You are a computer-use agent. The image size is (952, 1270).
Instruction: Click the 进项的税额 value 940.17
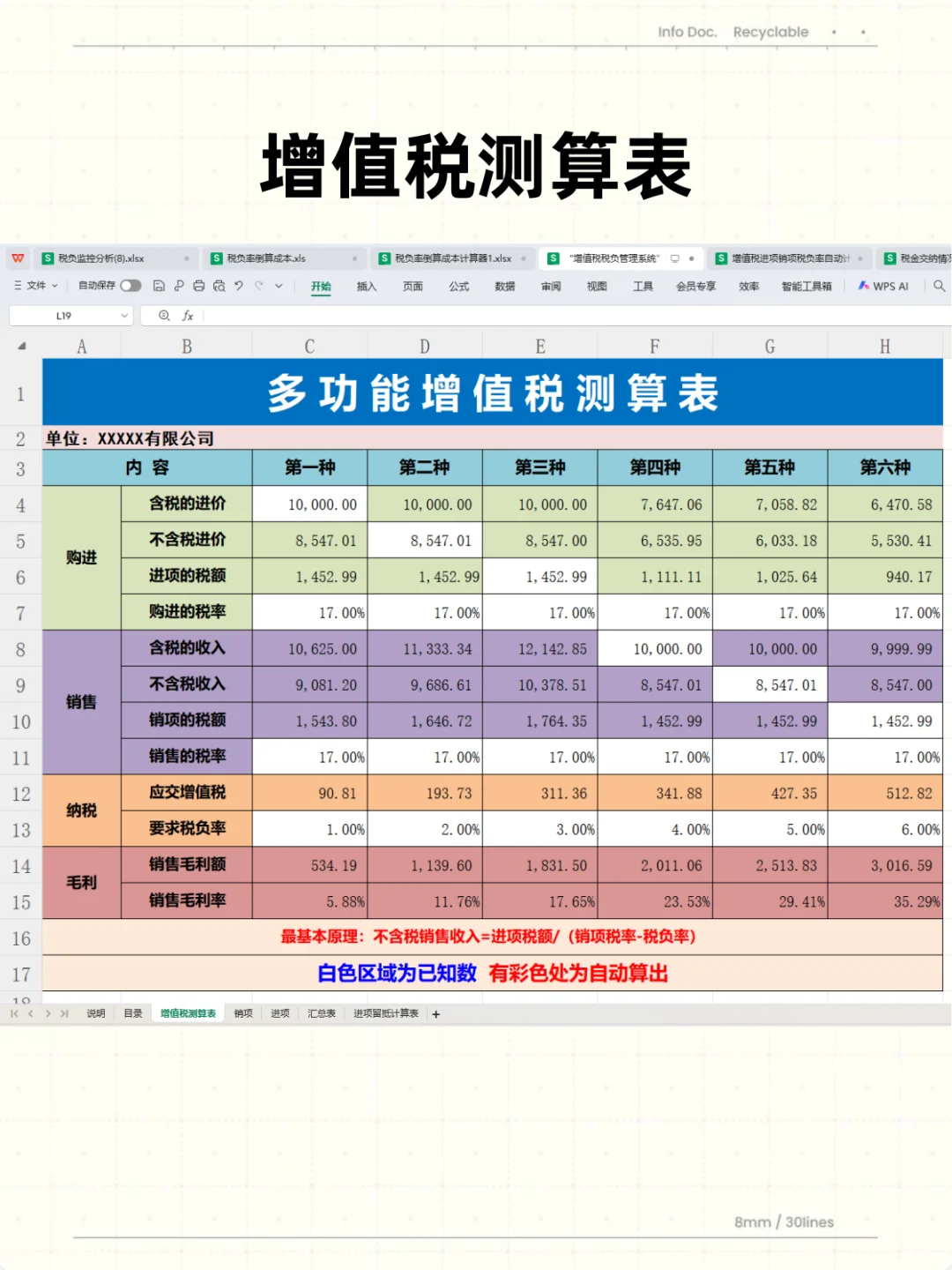885,577
